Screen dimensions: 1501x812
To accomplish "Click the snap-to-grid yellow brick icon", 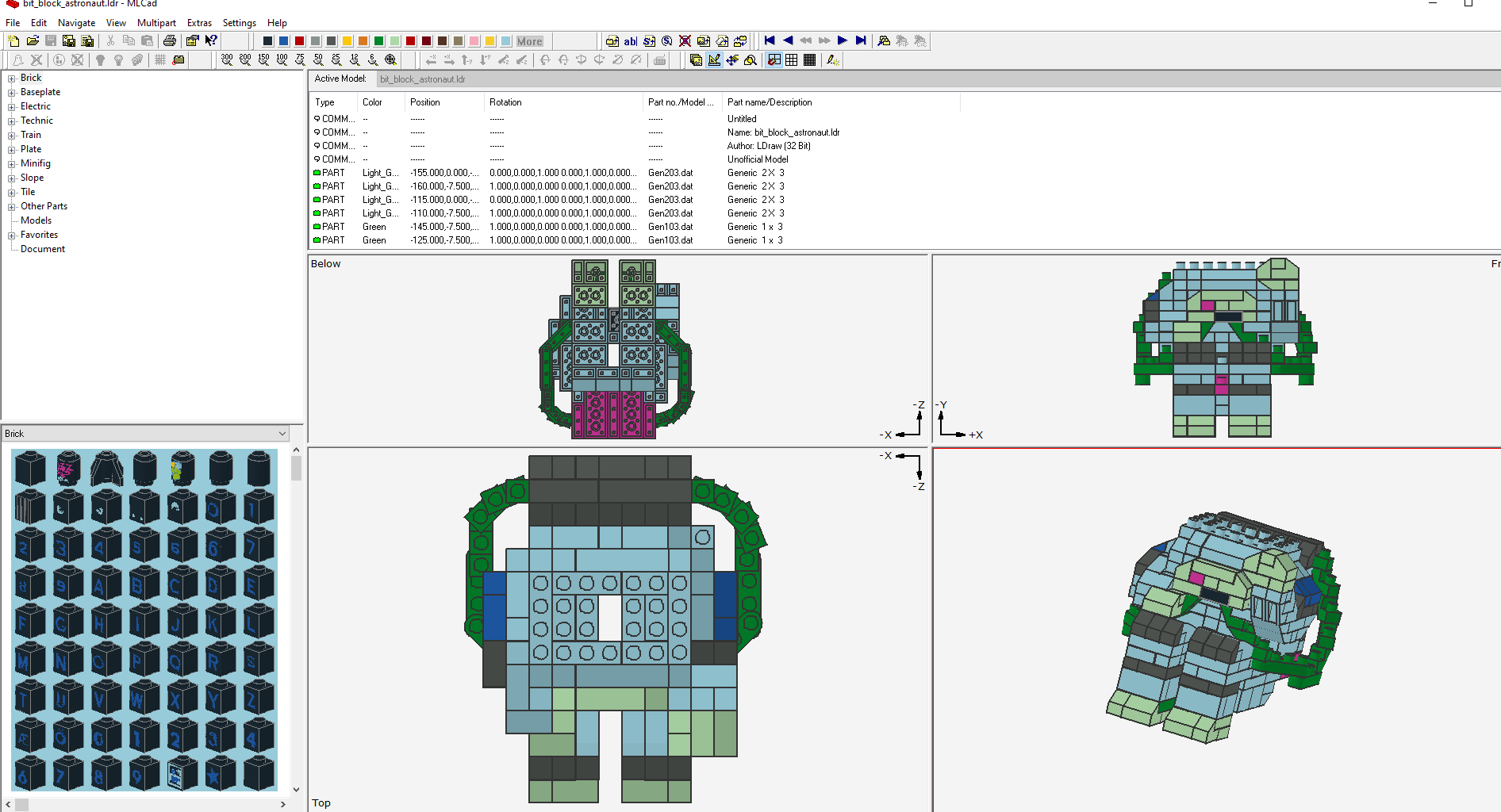I will (x=179, y=60).
